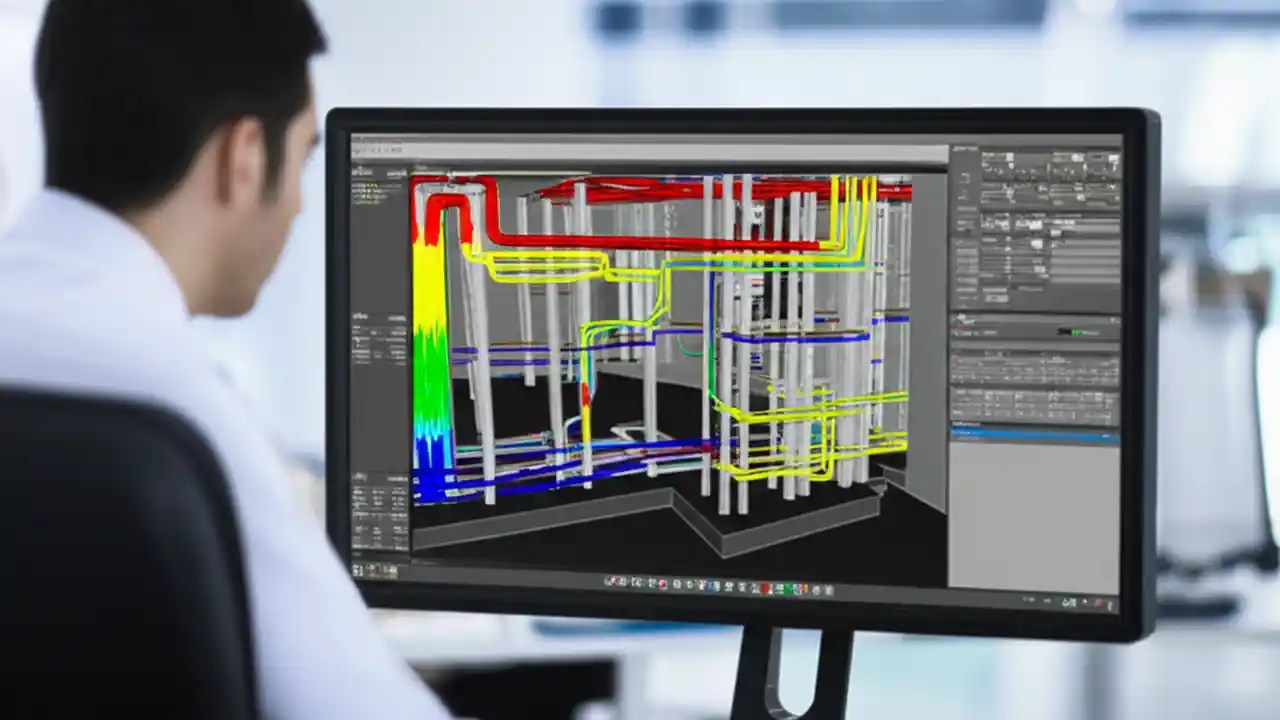Select the highlighted blue row in bottom right list

[1035, 432]
